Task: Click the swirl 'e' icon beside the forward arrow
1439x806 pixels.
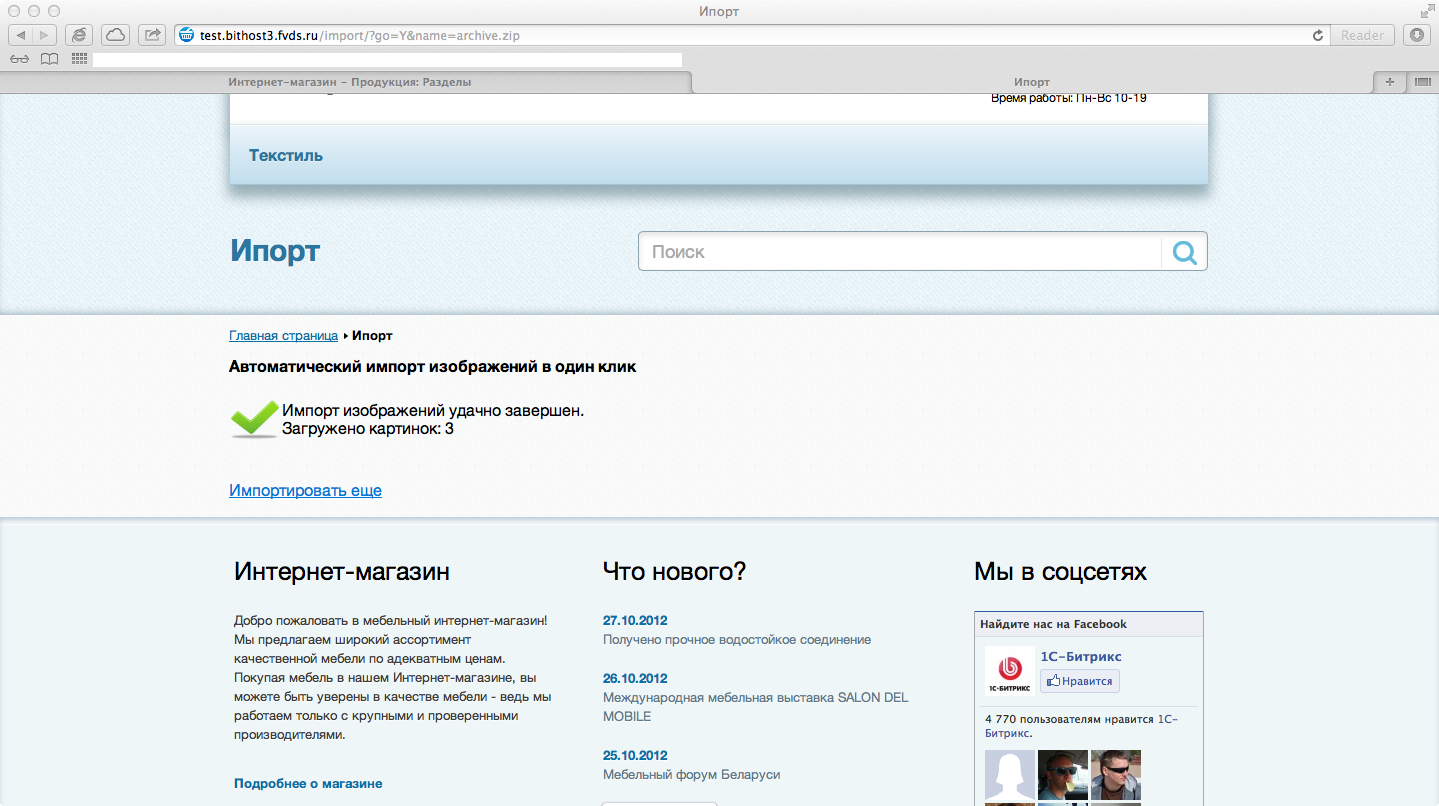Action: [x=78, y=34]
